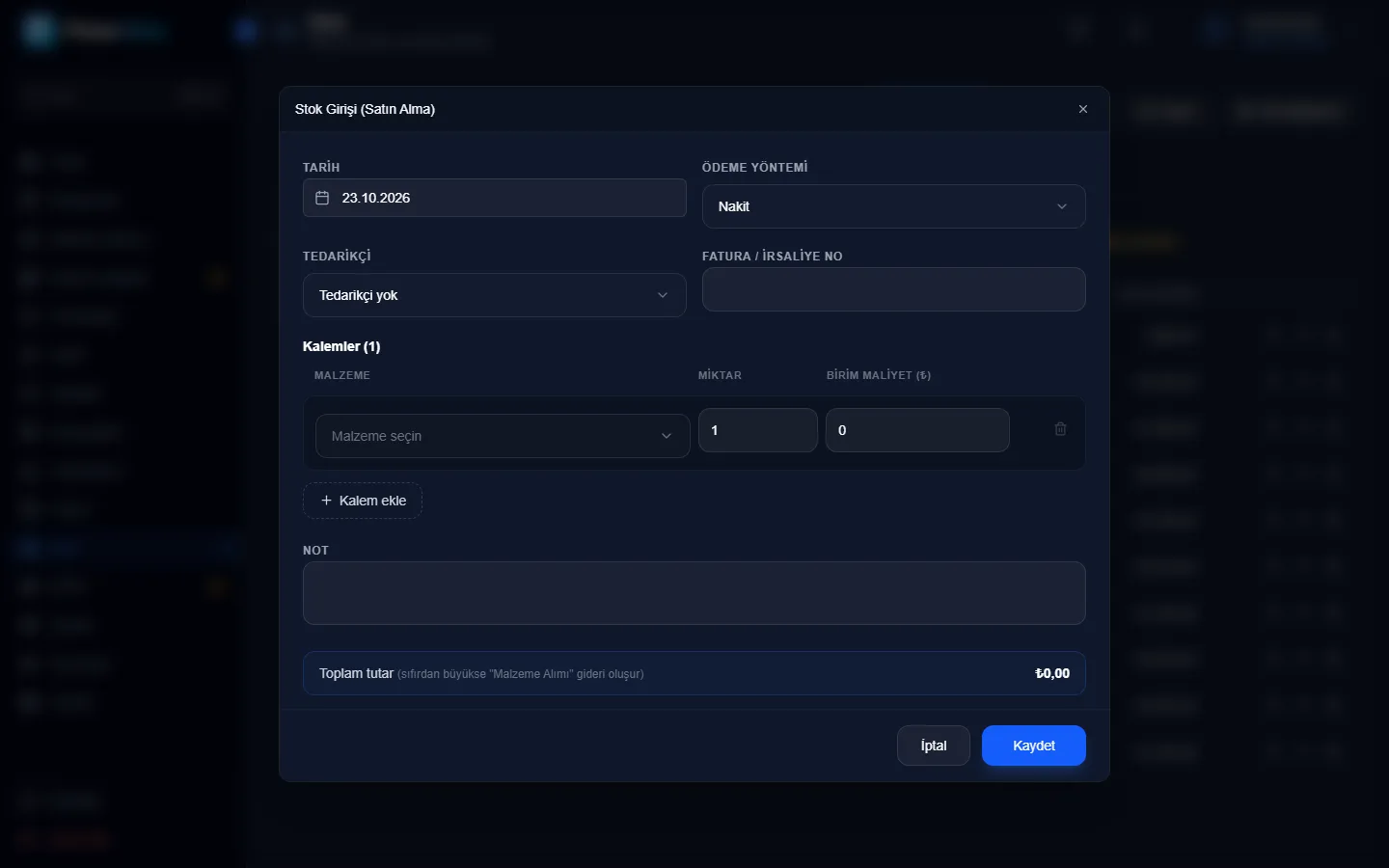Delete the item row with trash icon
Screen dimensions: 1389x868
click(x=1060, y=429)
